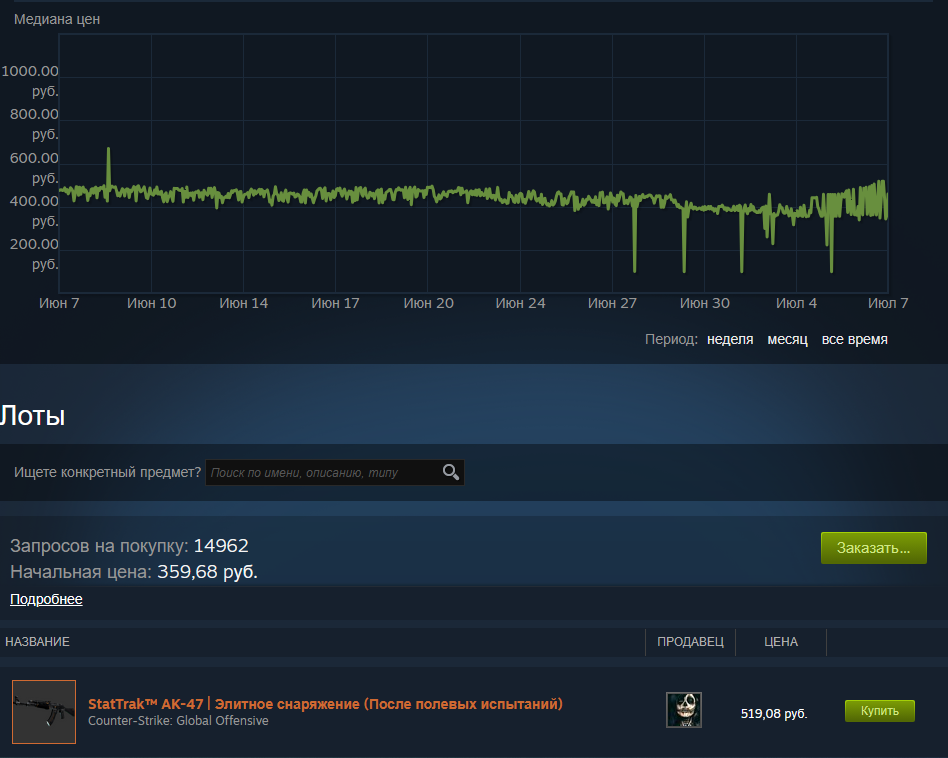Image resolution: width=948 pixels, height=758 pixels.
Task: Open the seller's skull avatar
Action: tap(684, 710)
